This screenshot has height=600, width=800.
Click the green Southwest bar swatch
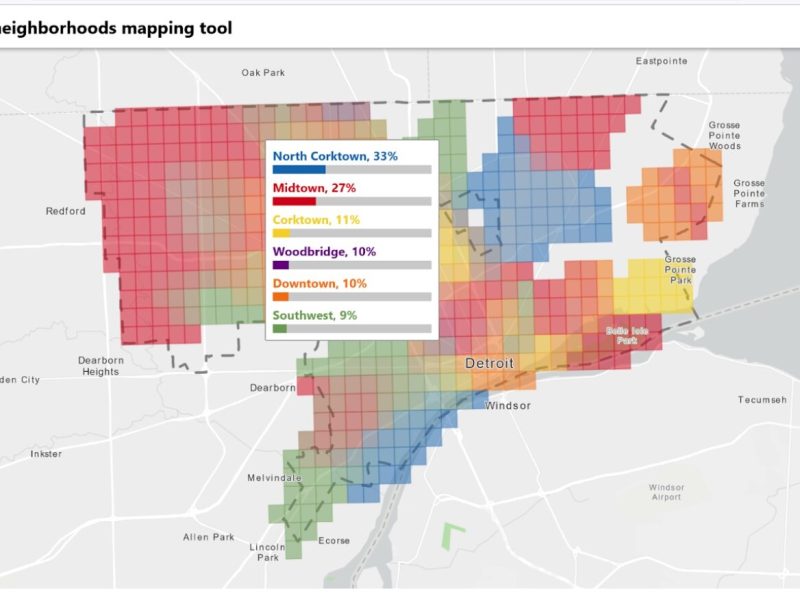pos(279,328)
